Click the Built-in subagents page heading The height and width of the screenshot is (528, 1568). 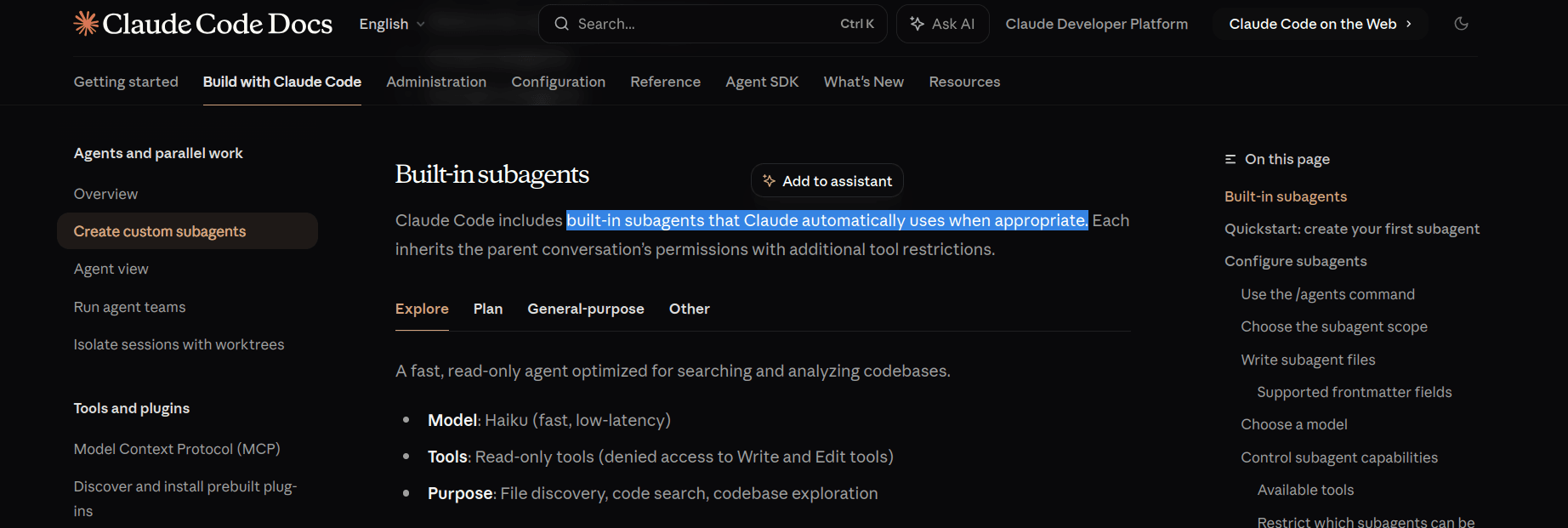pyautogui.click(x=492, y=174)
